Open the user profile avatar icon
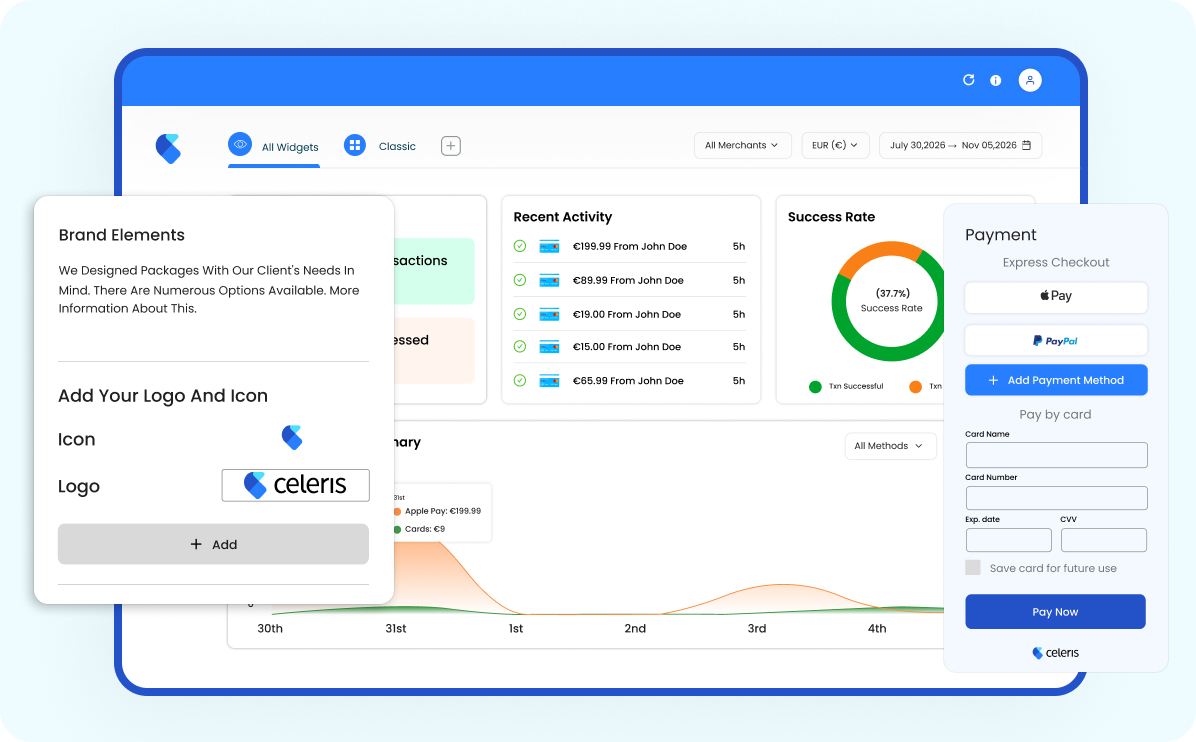Image resolution: width=1196 pixels, height=742 pixels. pyautogui.click(x=1030, y=80)
